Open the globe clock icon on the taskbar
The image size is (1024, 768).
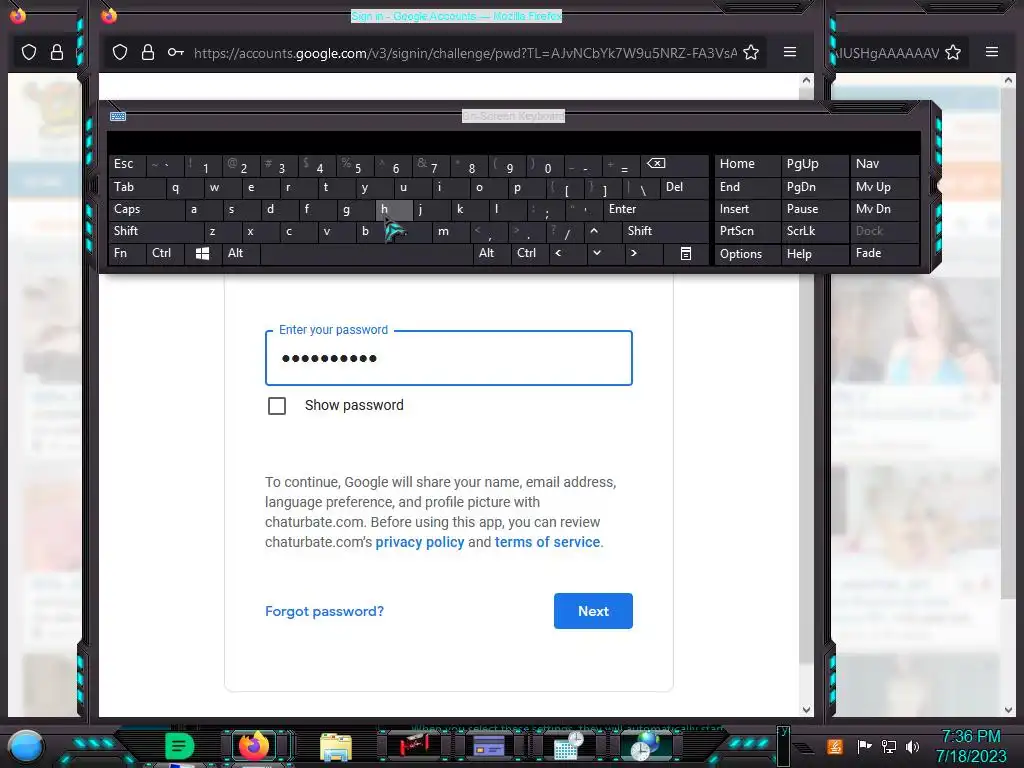pos(644,746)
